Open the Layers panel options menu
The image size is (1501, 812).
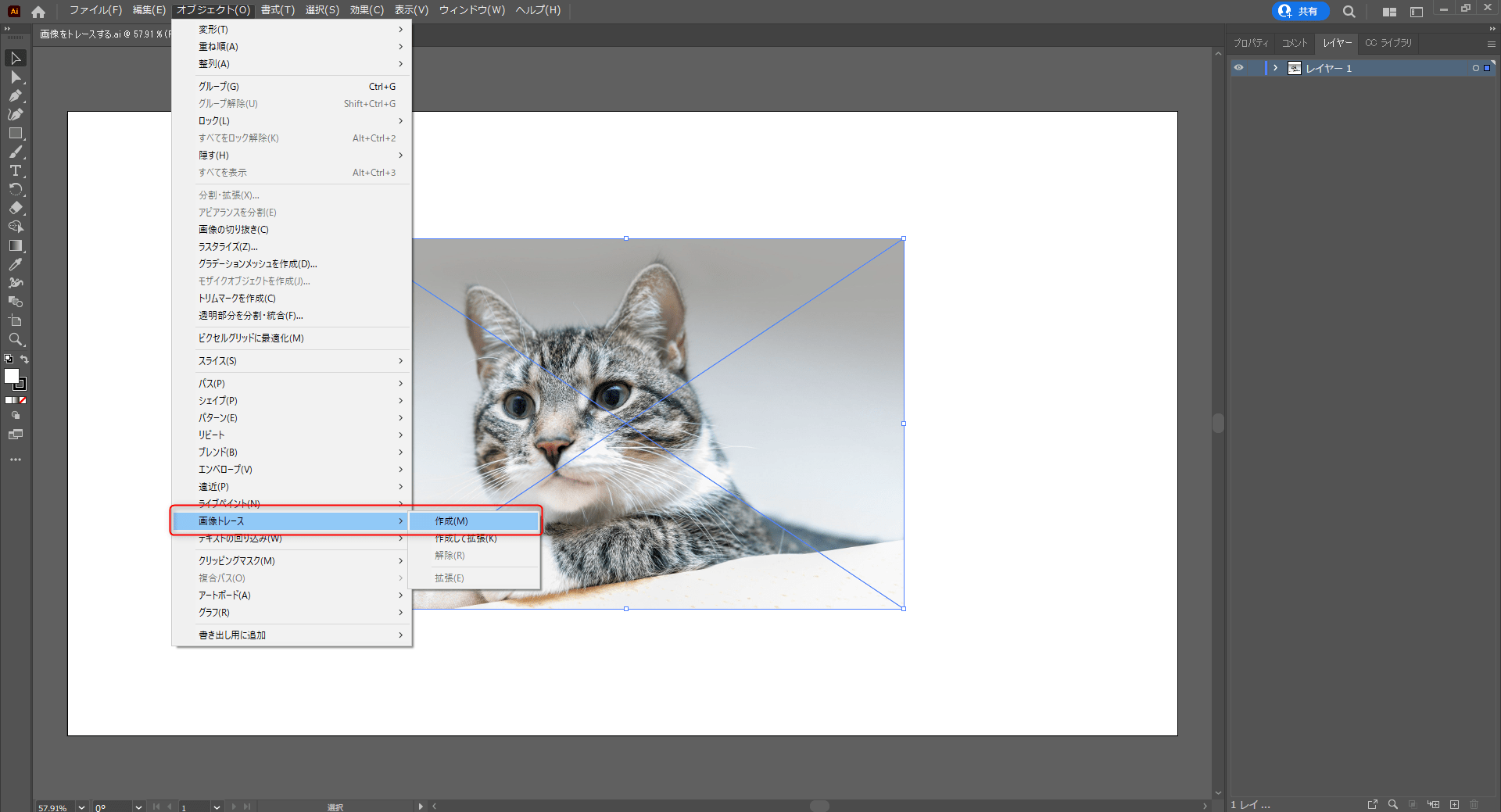tap(1491, 44)
